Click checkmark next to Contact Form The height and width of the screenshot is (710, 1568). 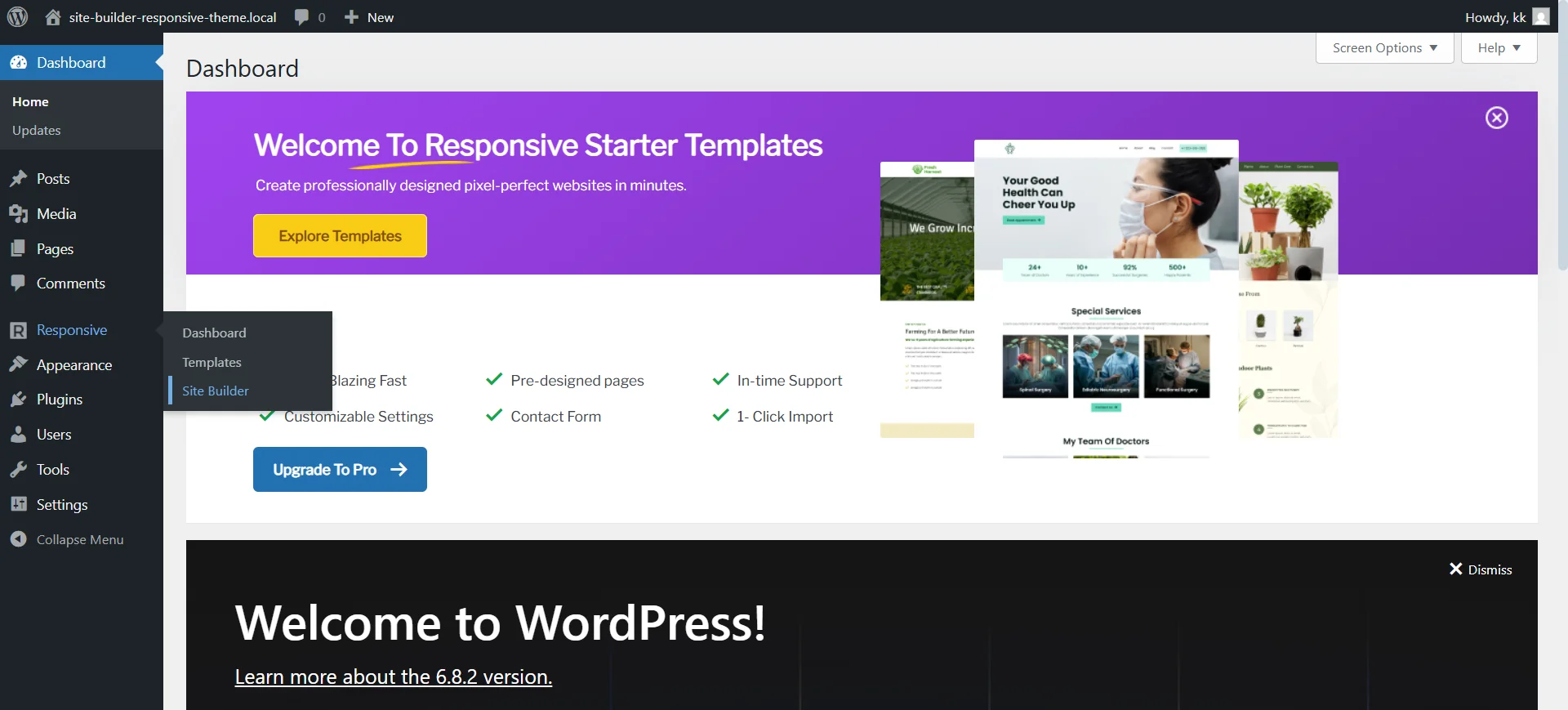[x=494, y=415]
